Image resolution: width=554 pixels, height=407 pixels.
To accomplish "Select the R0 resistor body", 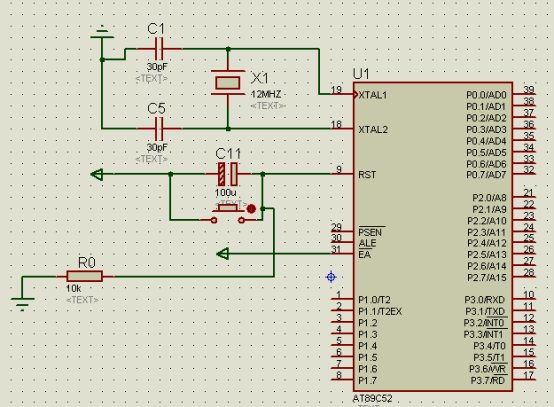I will [84, 276].
